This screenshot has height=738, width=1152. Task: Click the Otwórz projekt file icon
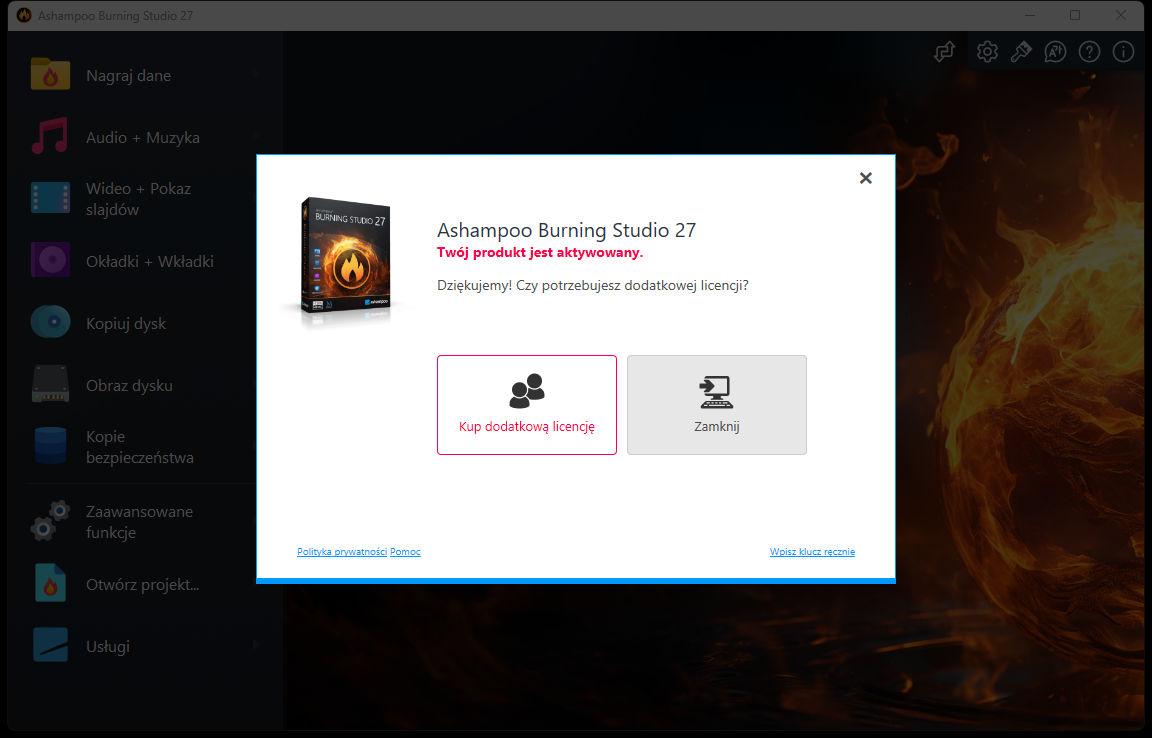coord(50,584)
